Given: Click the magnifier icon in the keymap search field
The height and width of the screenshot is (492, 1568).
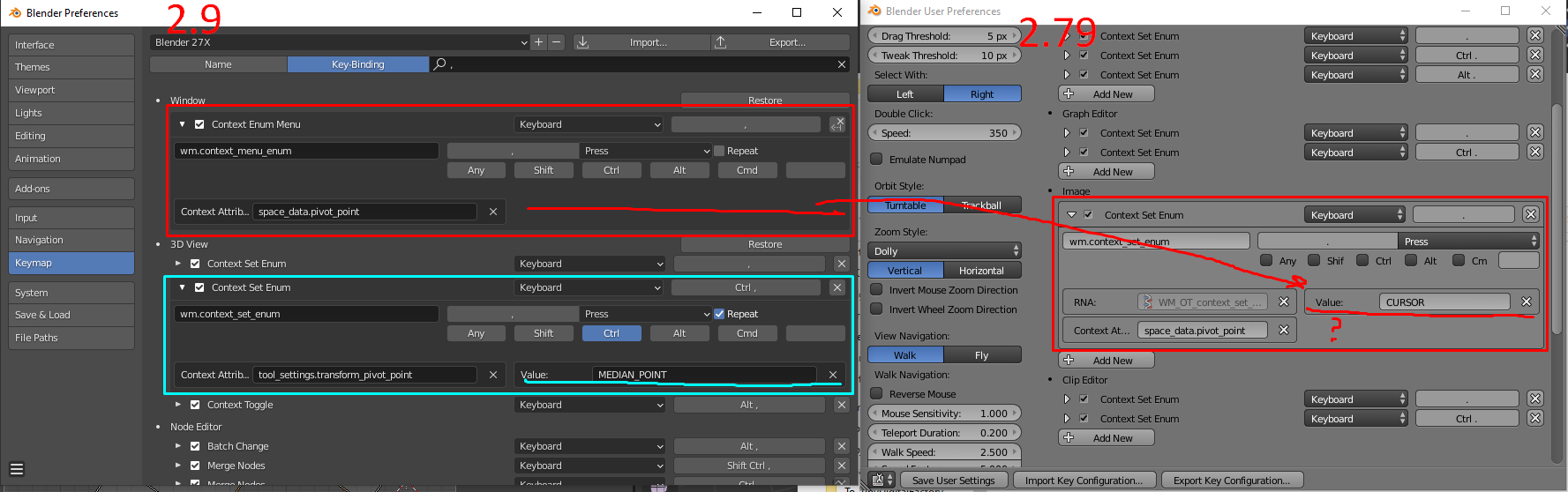Looking at the screenshot, I should pyautogui.click(x=439, y=64).
